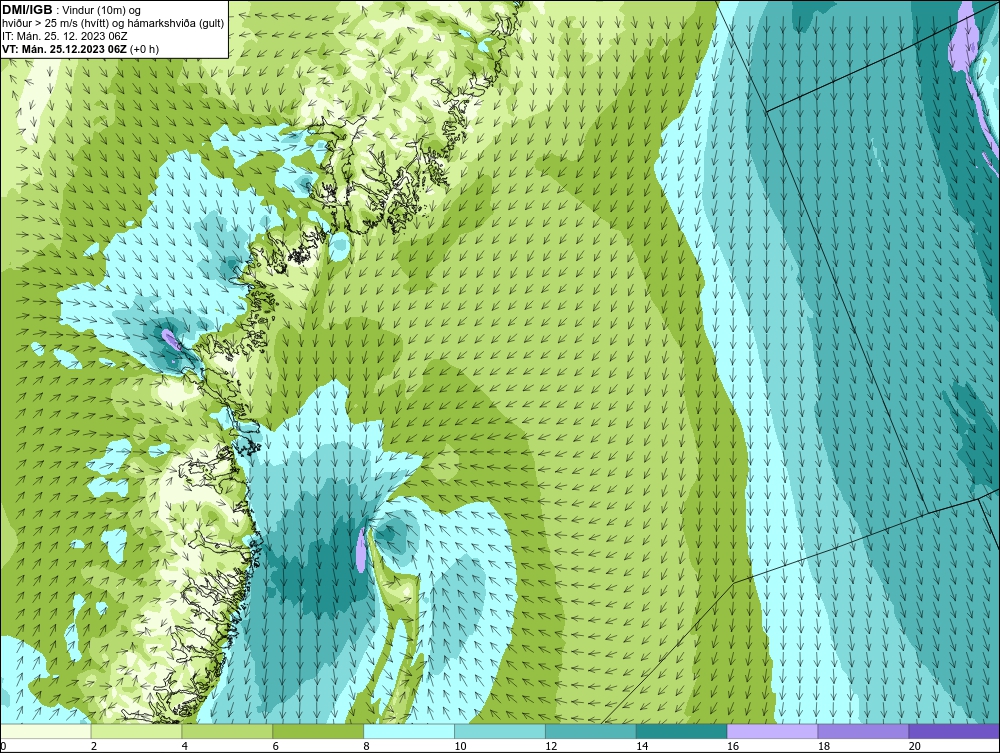Click the 4–6 m/s green legend swatch
This screenshot has height=753, width=1000.
(x=227, y=731)
